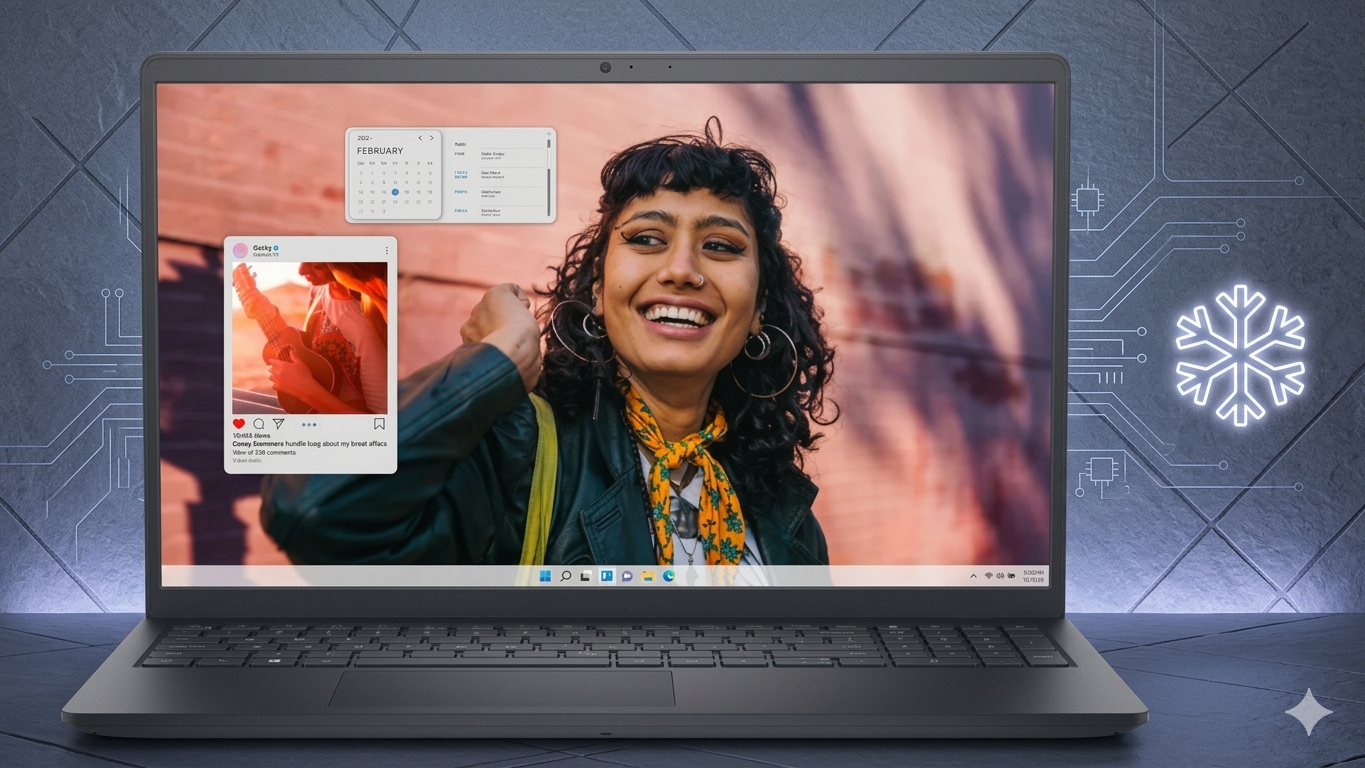Image resolution: width=1365 pixels, height=768 pixels.
Task: Open Getky's profile picture thumbnail
Action: pos(240,250)
